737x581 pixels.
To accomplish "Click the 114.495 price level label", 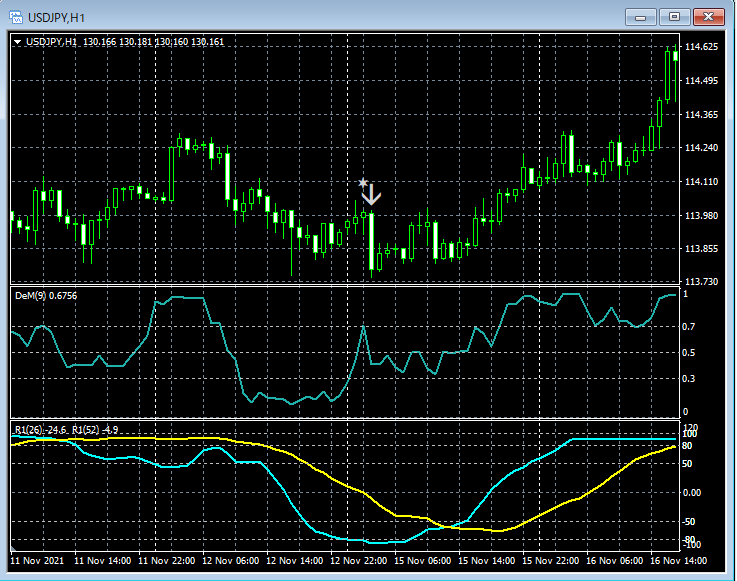I will tap(702, 81).
